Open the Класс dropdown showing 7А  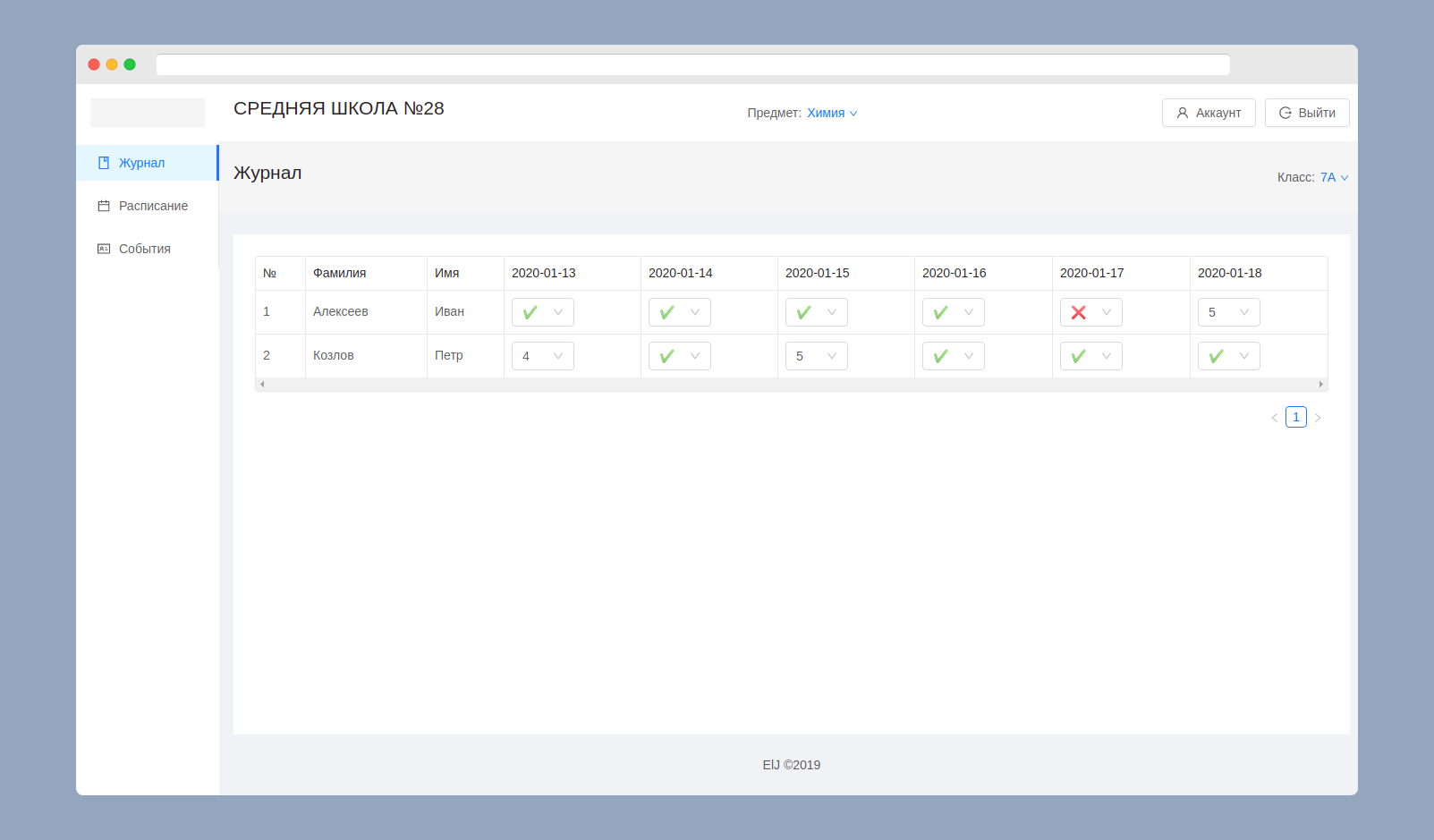point(1334,177)
